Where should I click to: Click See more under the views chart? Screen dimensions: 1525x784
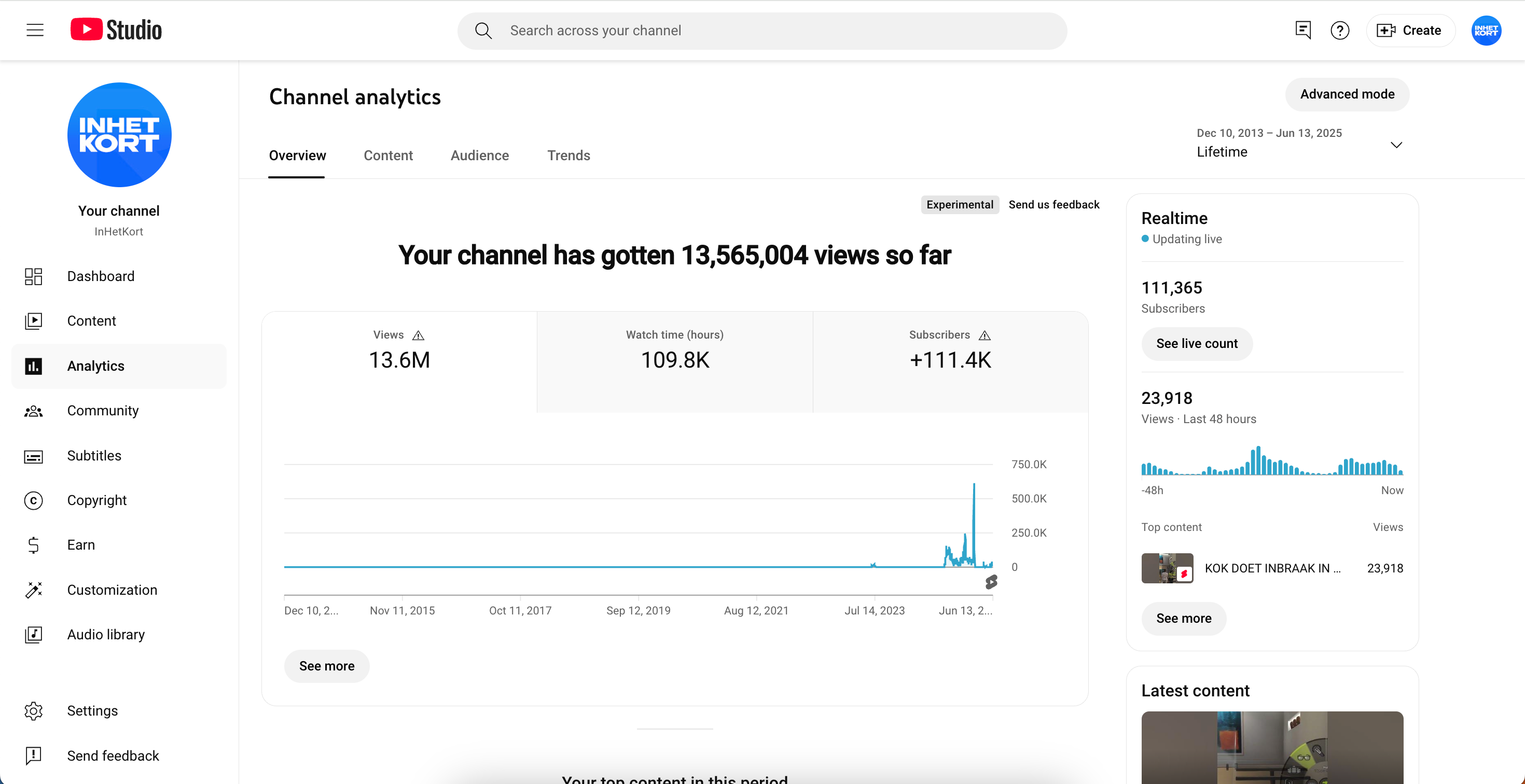tap(327, 666)
